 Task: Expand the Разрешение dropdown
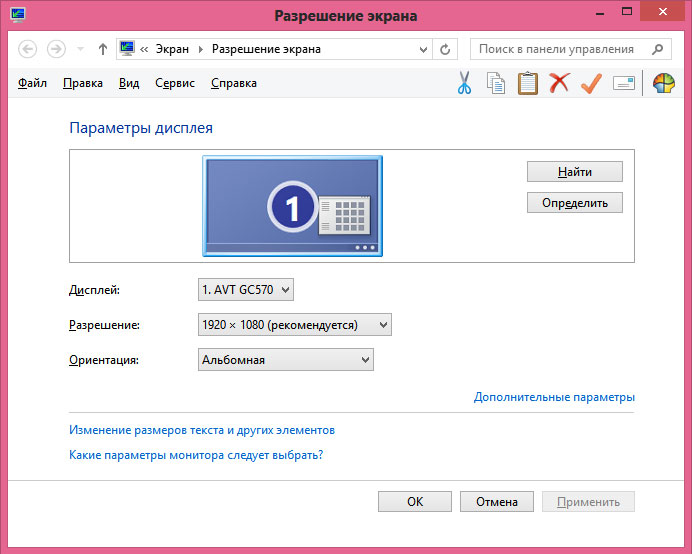(295, 325)
